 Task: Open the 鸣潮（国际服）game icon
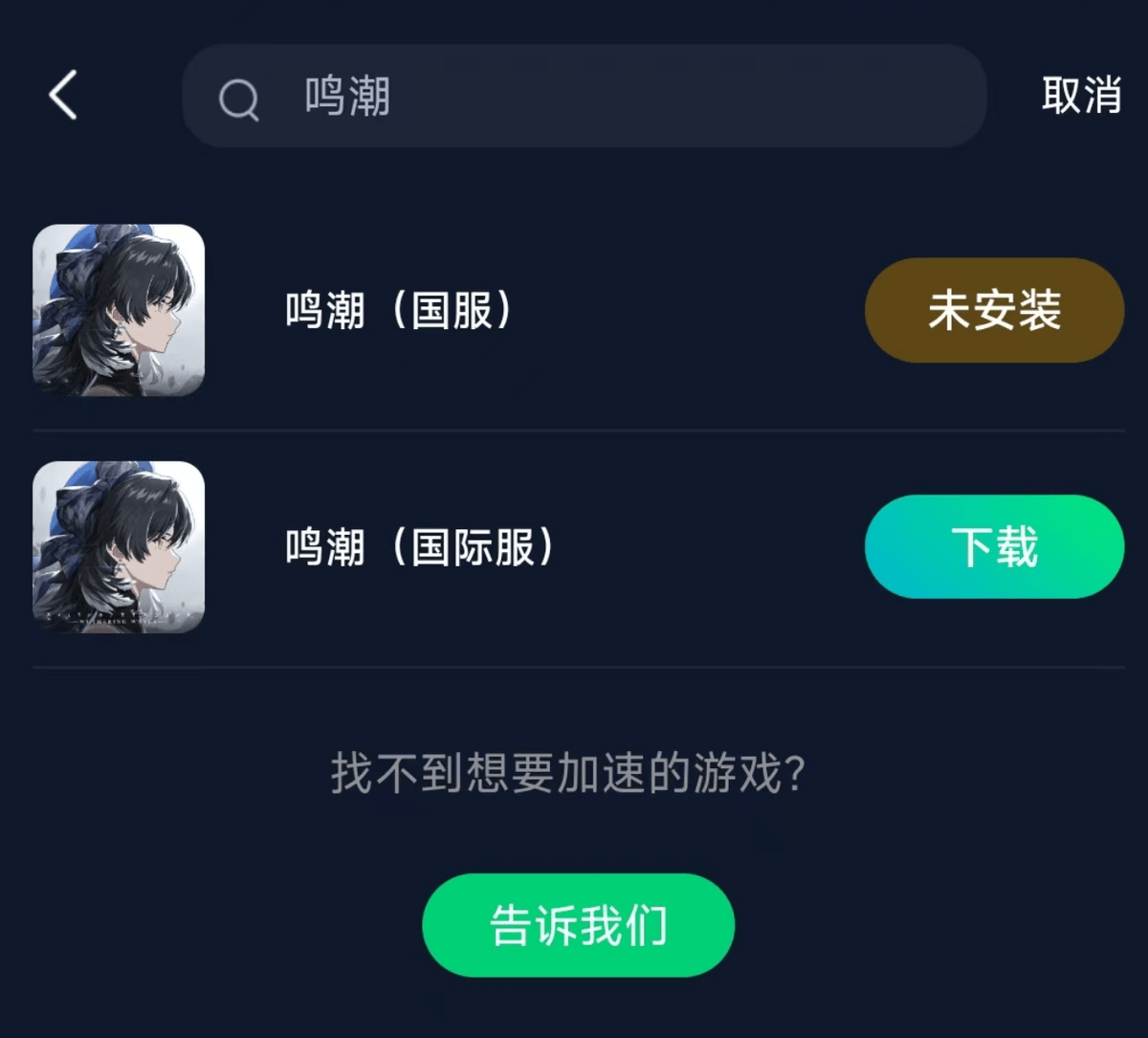[119, 547]
